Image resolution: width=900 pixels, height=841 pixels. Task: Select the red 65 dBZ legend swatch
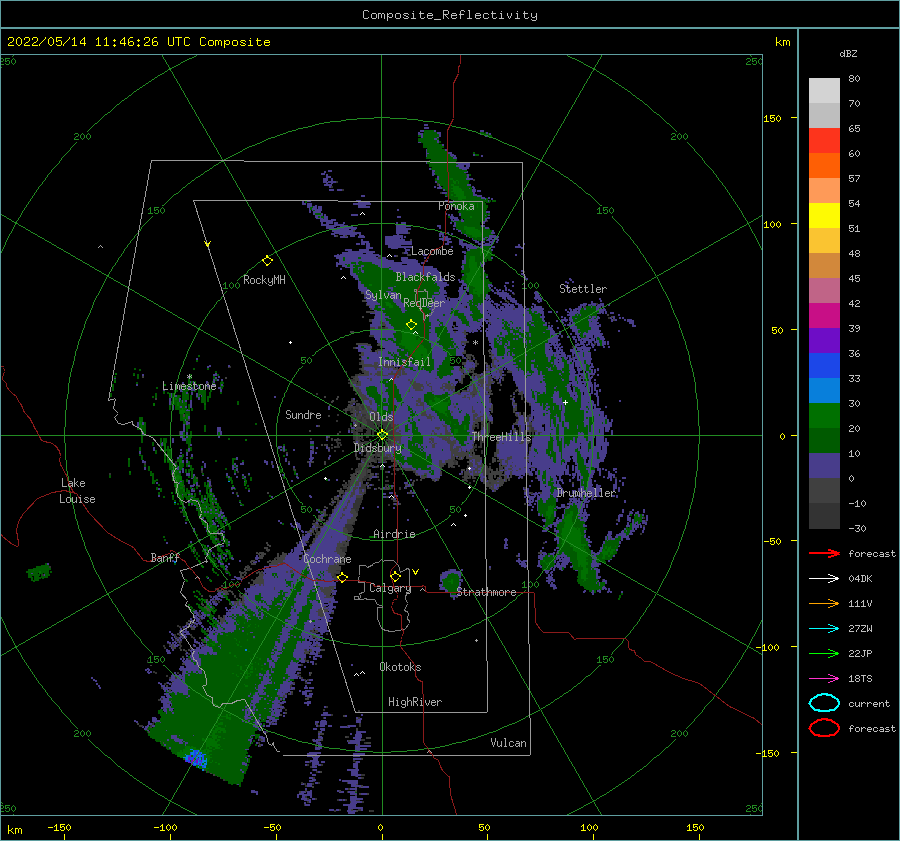(x=824, y=141)
